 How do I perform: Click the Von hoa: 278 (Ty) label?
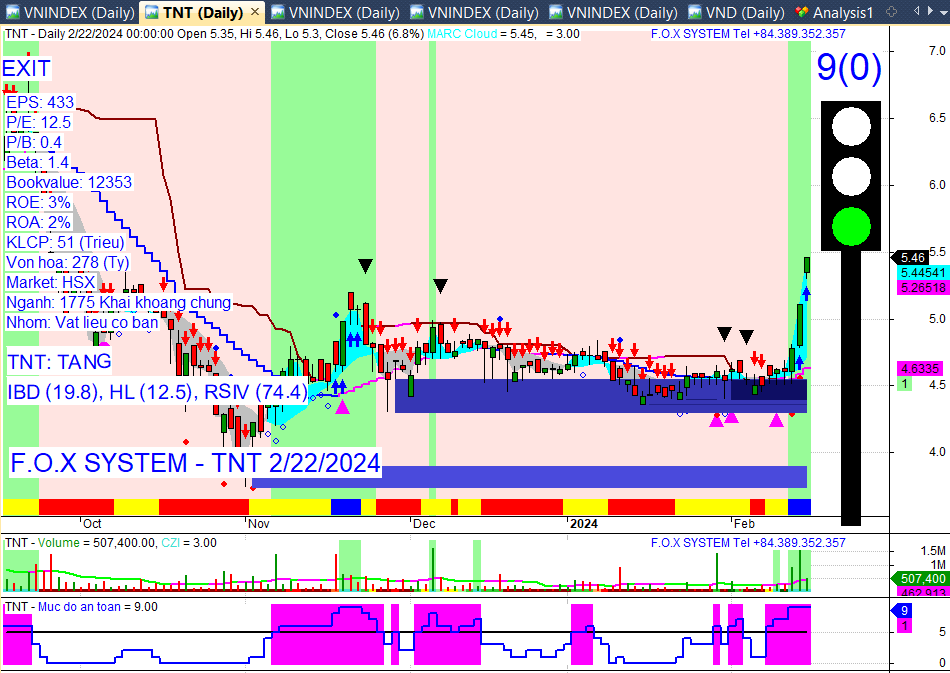(68, 262)
